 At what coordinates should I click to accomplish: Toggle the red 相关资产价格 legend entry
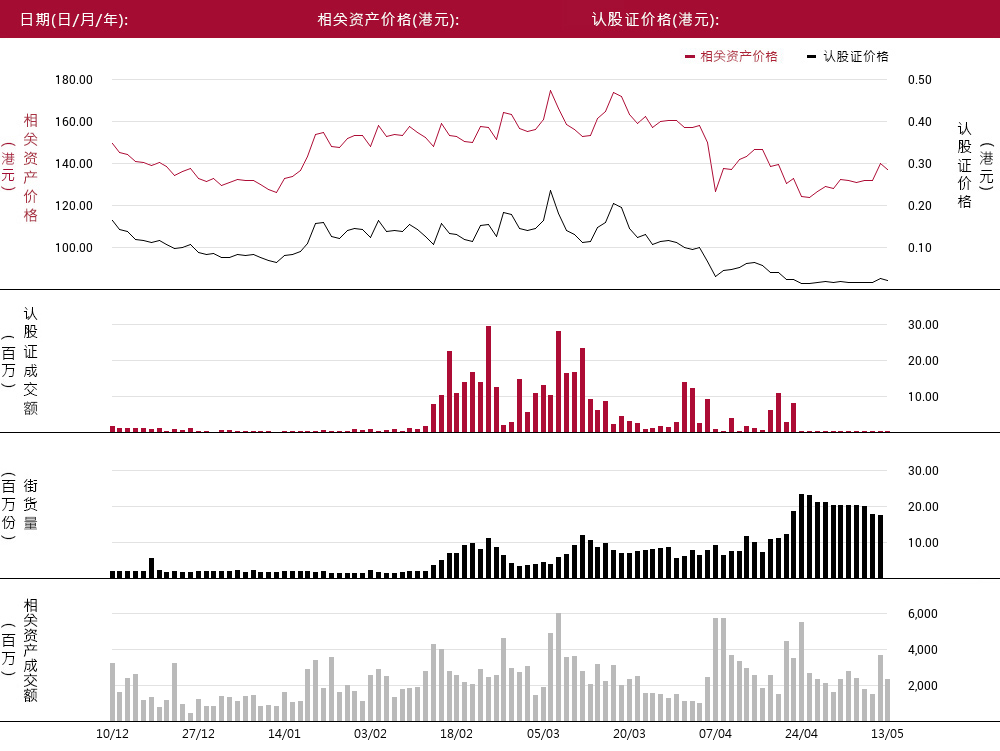[x=732, y=56]
